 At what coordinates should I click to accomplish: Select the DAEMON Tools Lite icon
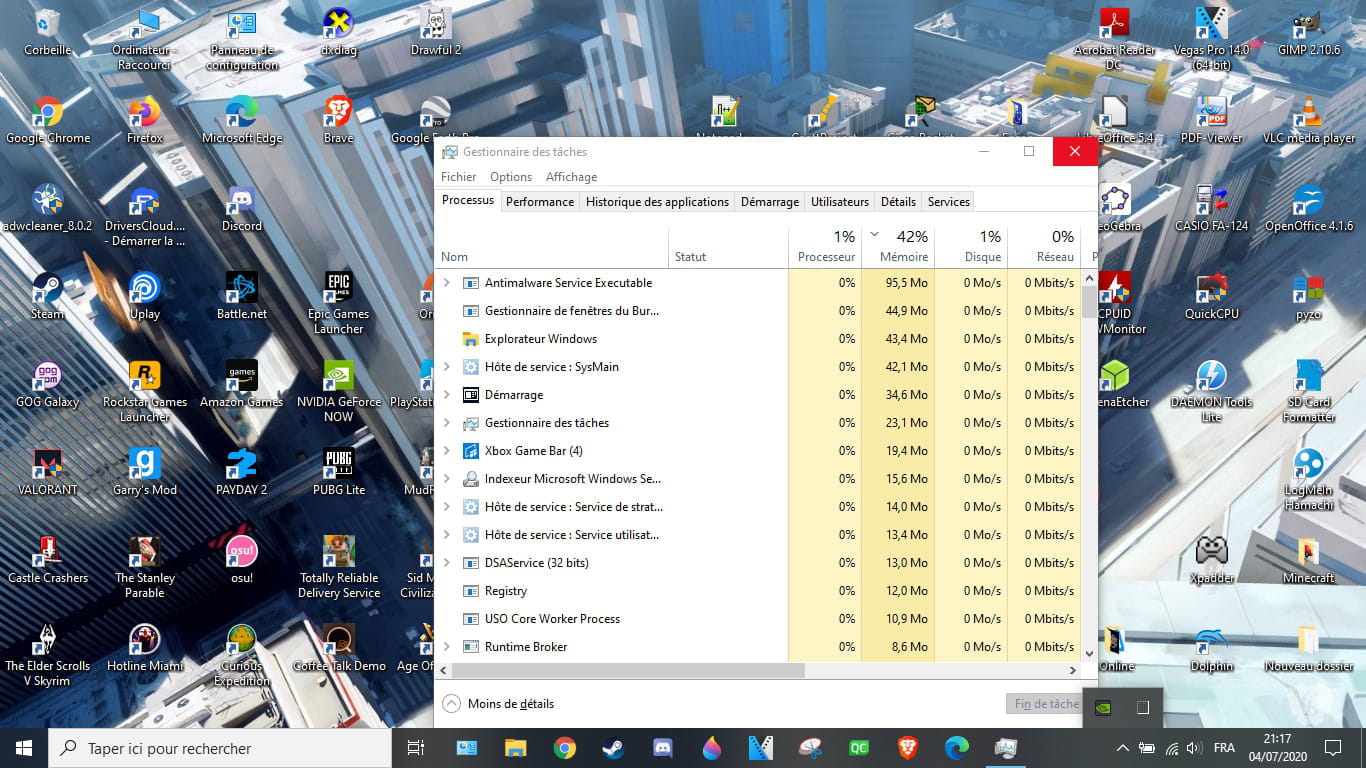click(1211, 392)
